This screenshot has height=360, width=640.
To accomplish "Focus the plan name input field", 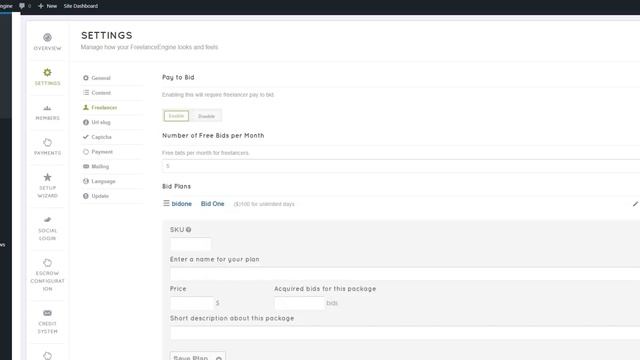I will tap(405, 274).
